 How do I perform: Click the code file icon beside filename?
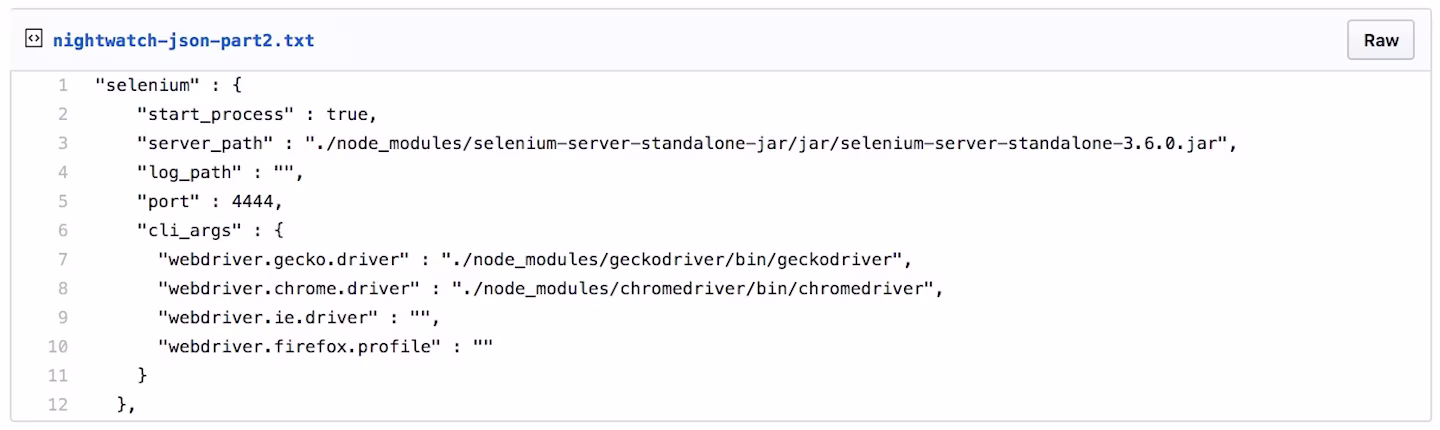(33, 40)
